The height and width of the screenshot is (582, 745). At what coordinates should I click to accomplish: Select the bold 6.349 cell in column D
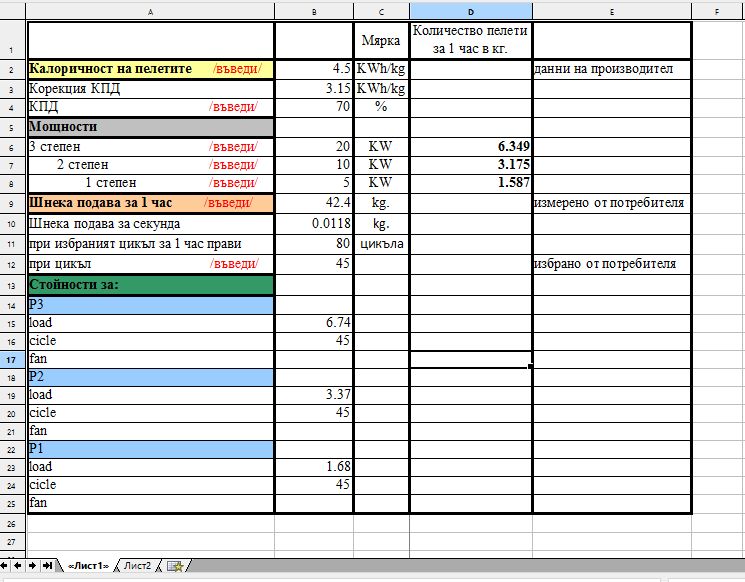point(470,147)
